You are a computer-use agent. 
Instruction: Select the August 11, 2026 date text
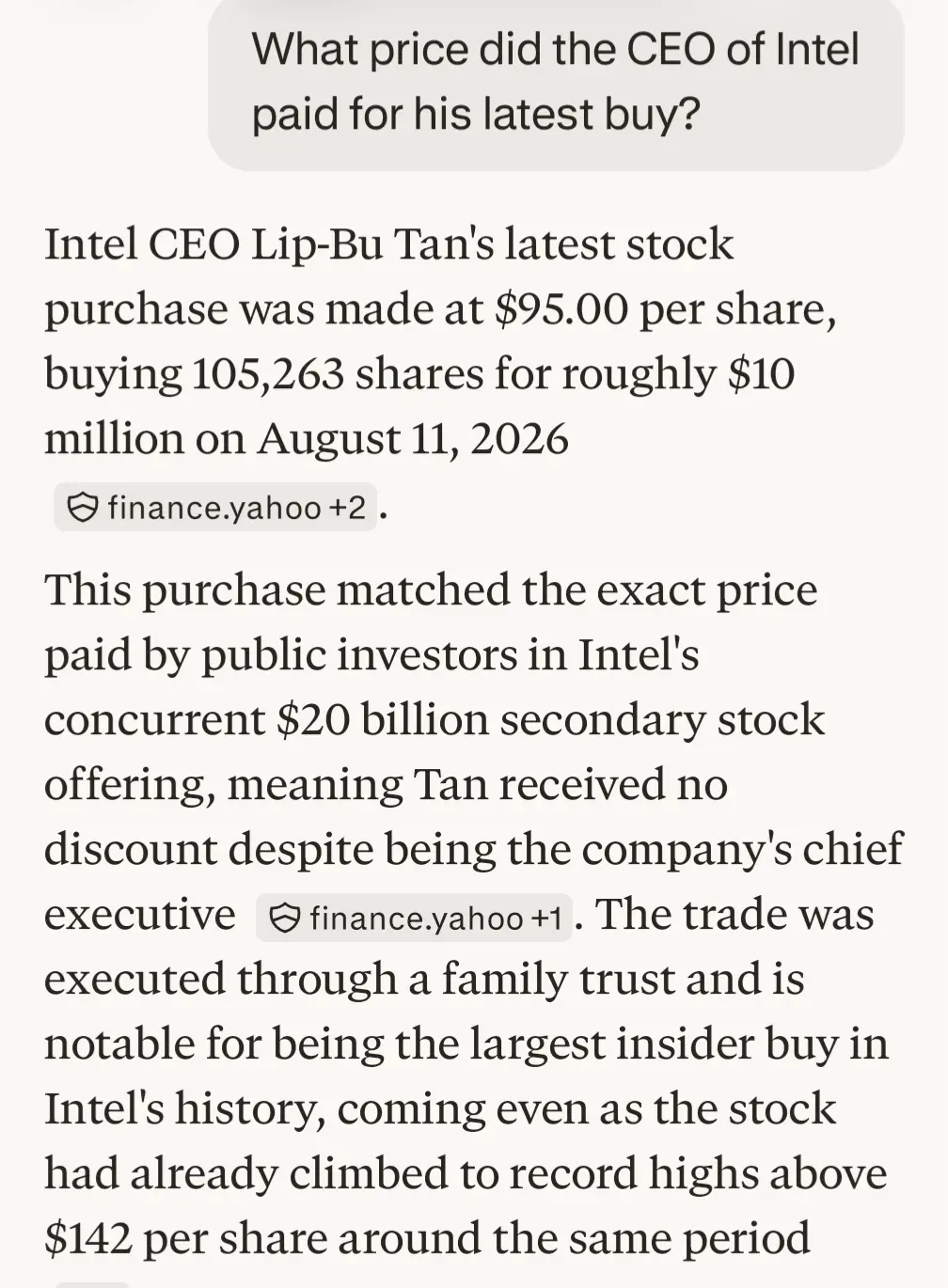pyautogui.click(x=413, y=439)
